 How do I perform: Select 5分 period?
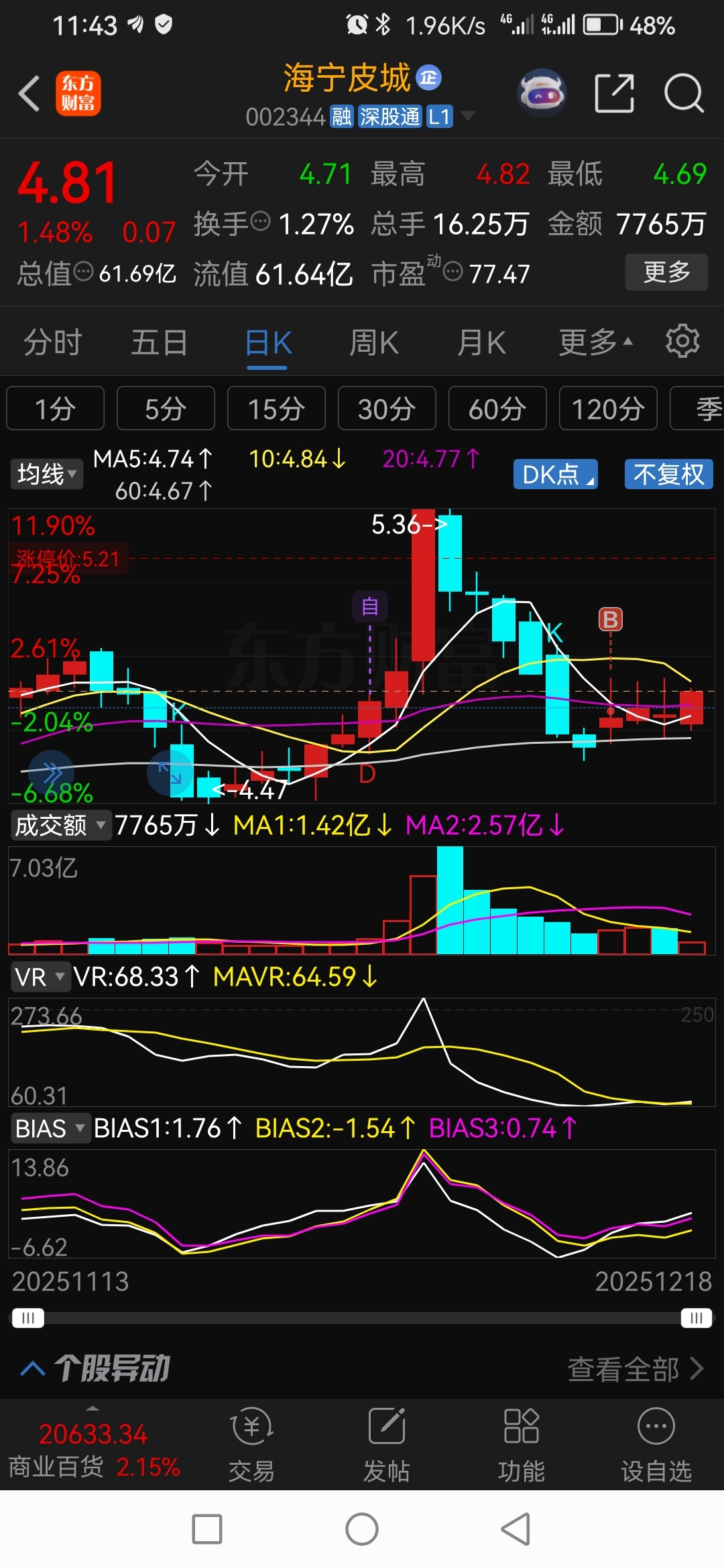(x=166, y=408)
